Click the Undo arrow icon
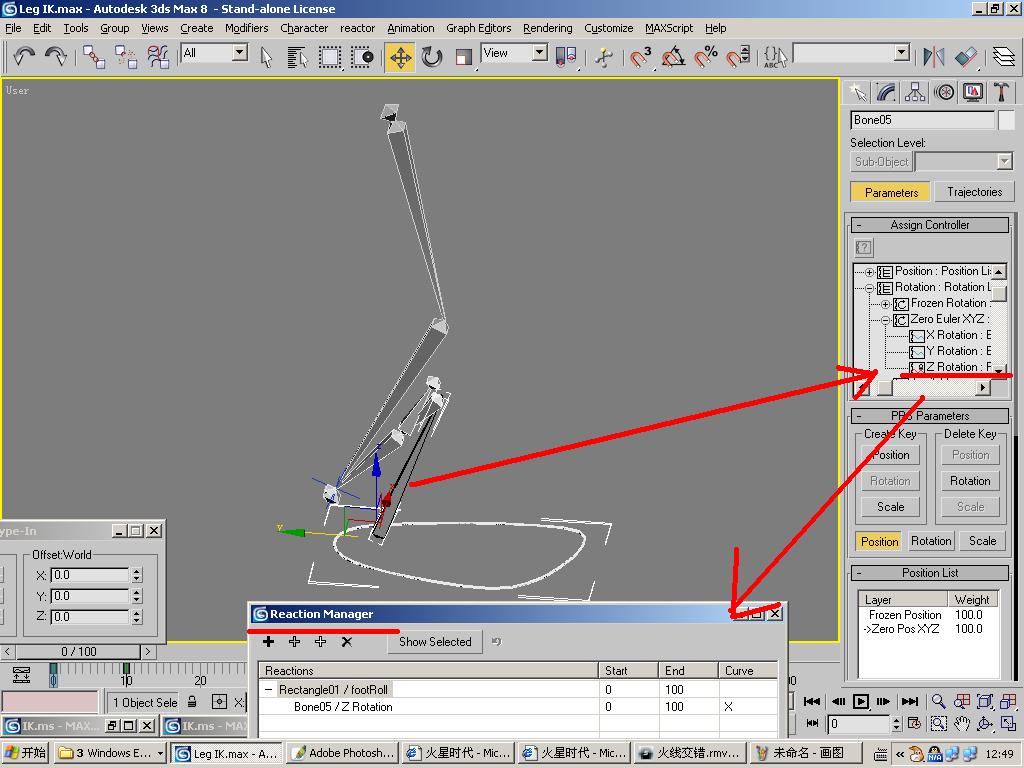This screenshot has width=1024, height=768. click(24, 57)
